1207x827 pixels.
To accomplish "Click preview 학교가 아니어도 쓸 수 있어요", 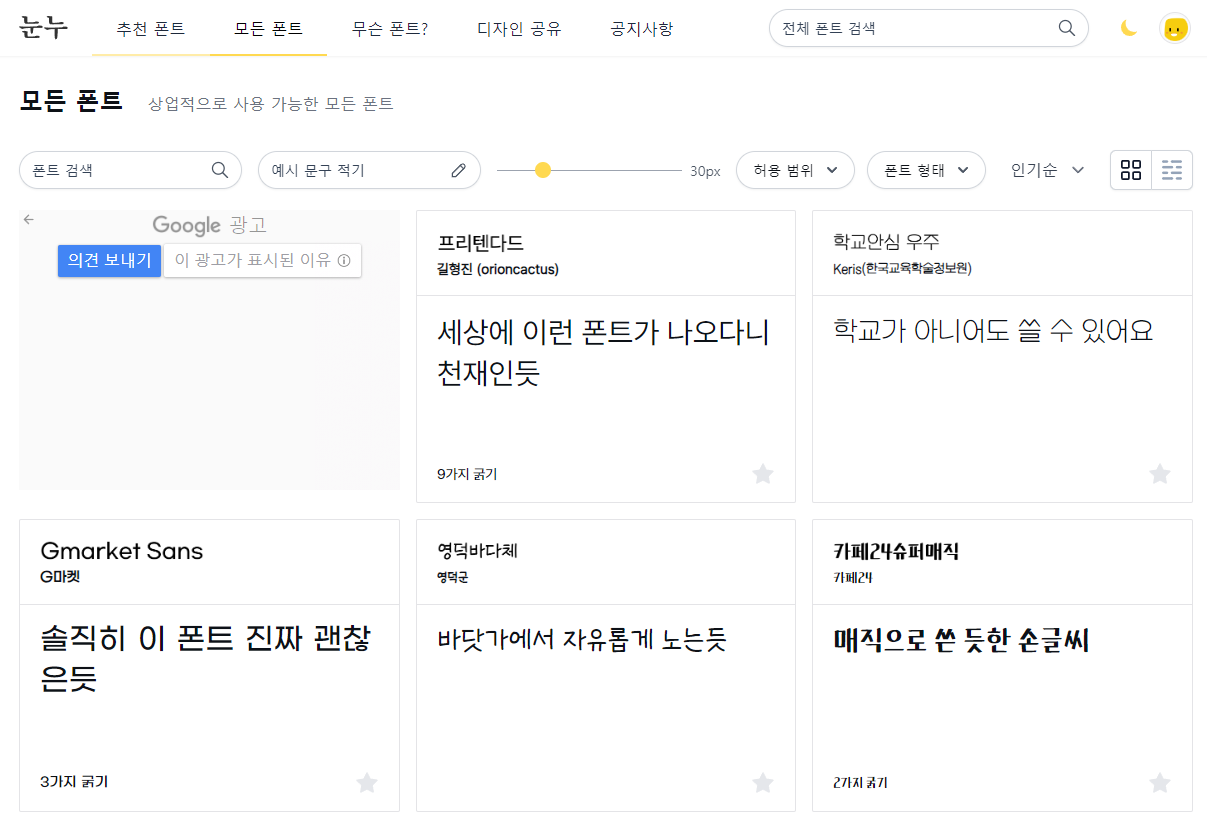I will (993, 330).
